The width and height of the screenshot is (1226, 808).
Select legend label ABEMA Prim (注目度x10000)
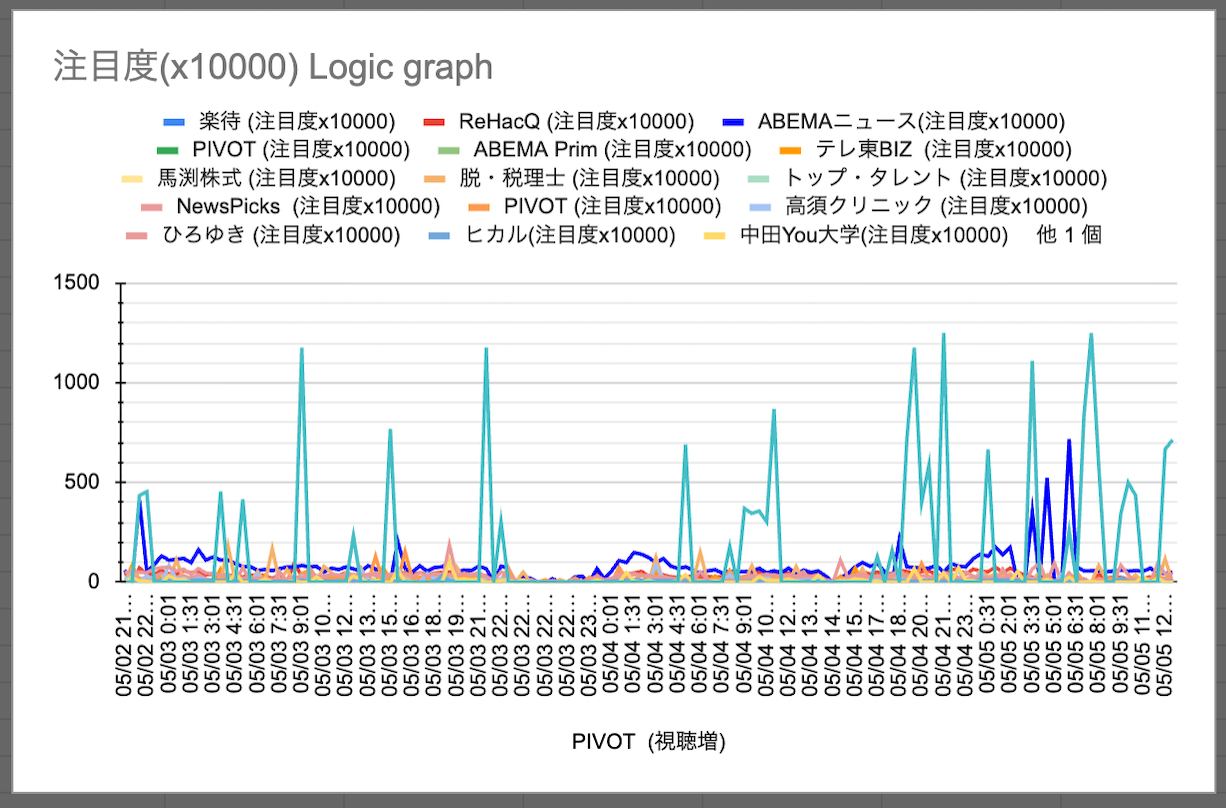[x=612, y=151]
